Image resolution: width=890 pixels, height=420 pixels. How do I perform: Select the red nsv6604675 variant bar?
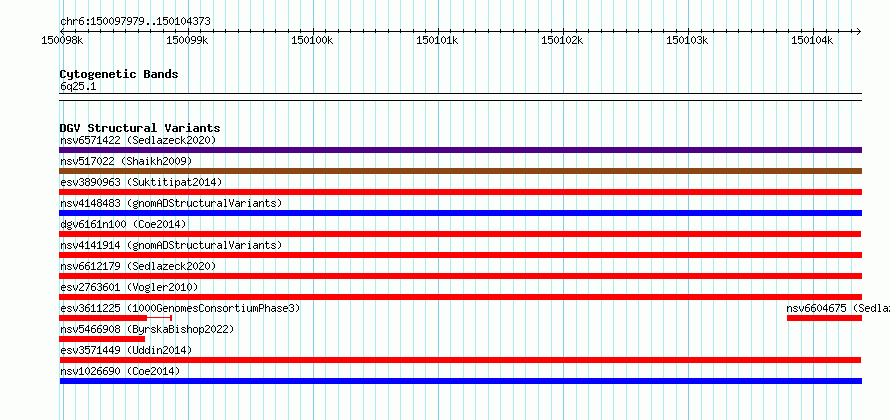824,318
